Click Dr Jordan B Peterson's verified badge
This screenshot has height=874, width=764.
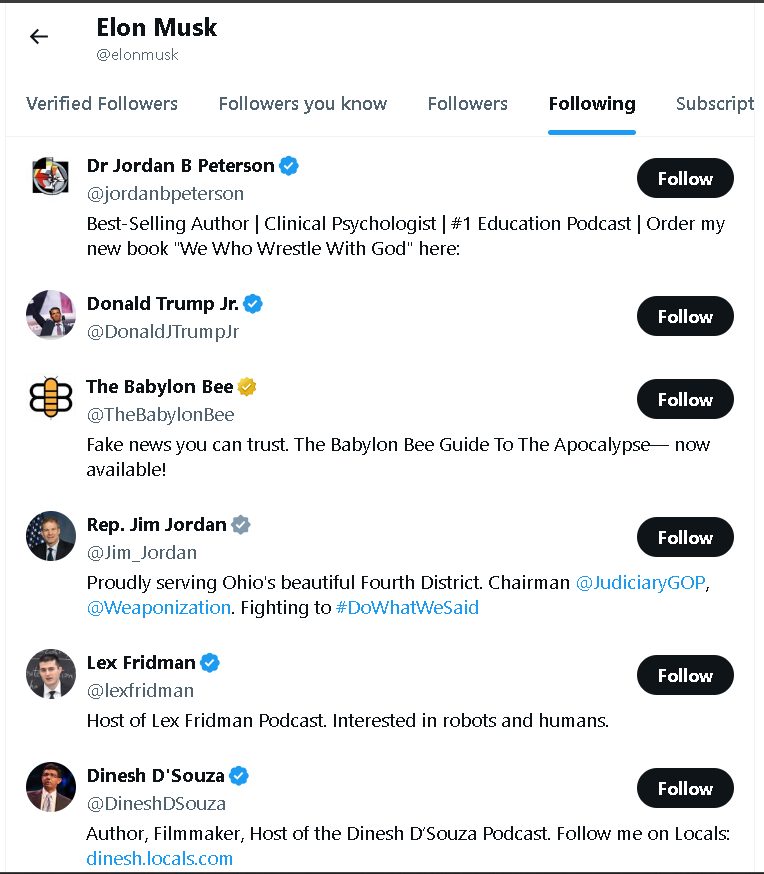289,165
